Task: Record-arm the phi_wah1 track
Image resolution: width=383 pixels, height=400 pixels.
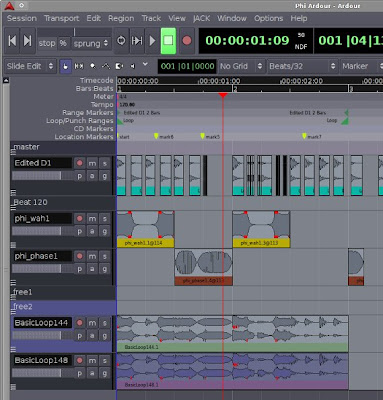Action: pyautogui.click(x=79, y=219)
